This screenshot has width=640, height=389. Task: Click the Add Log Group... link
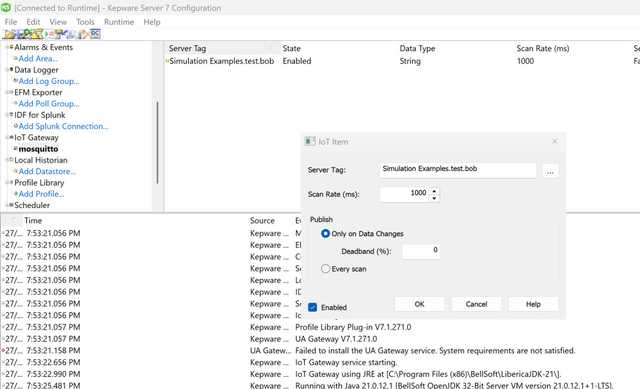point(49,81)
